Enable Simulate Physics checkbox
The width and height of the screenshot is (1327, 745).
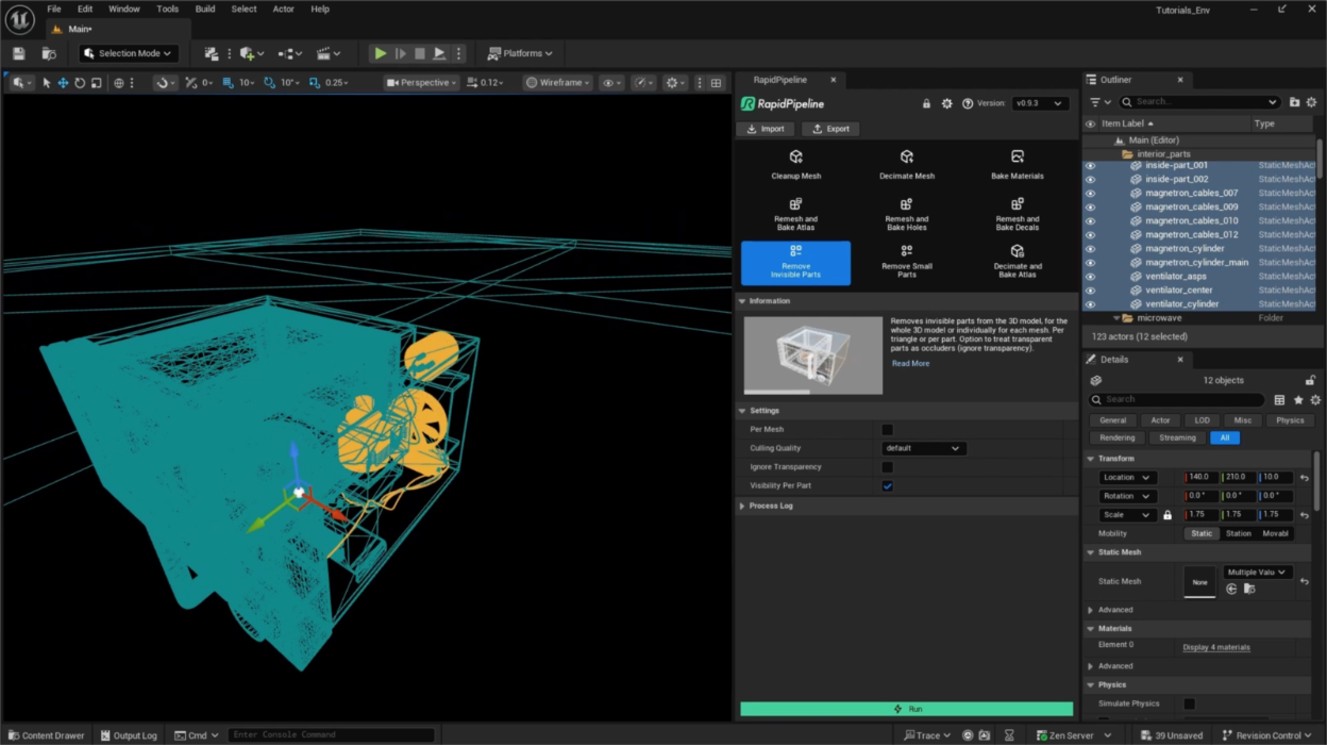(x=1189, y=704)
